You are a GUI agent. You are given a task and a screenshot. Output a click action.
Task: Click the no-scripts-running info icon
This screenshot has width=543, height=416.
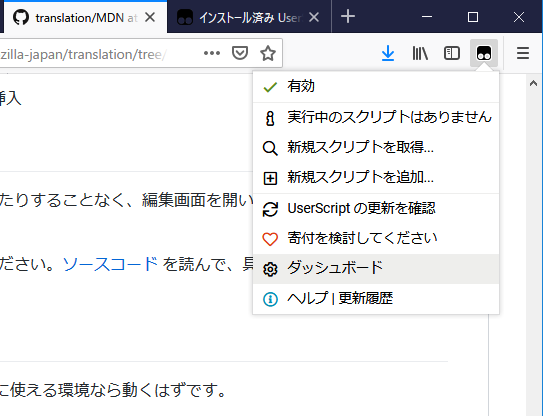click(270, 118)
